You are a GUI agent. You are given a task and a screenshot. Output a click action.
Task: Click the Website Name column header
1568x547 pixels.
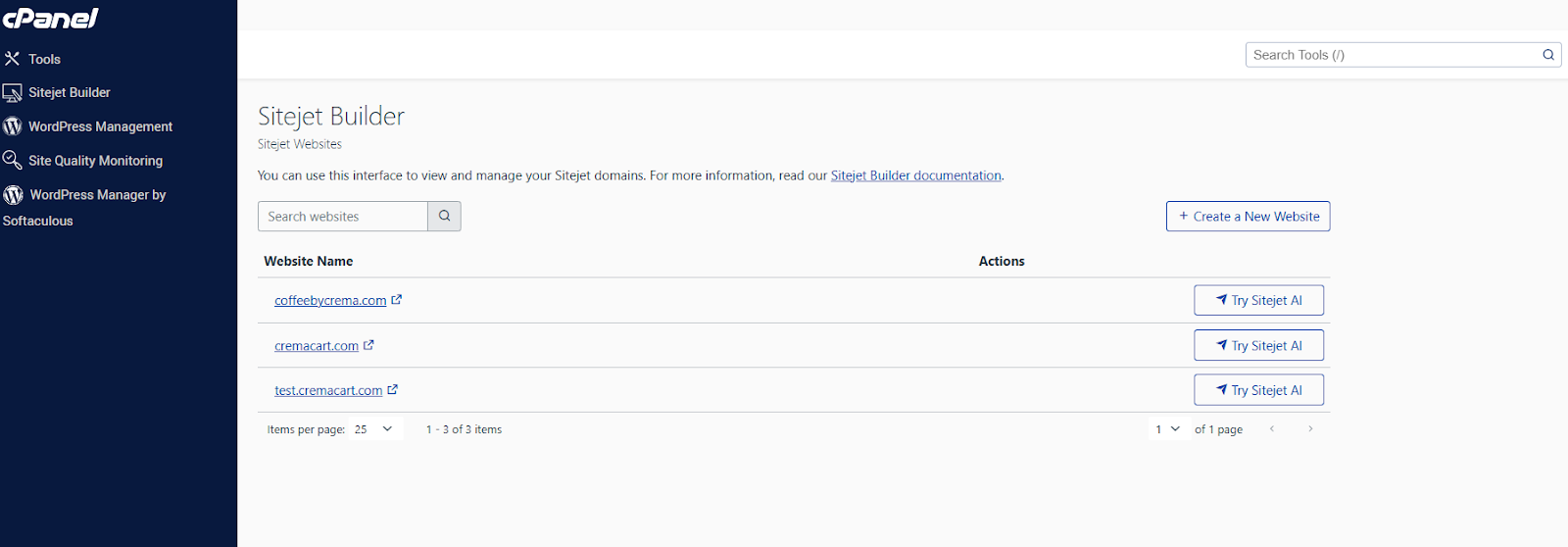[309, 261]
